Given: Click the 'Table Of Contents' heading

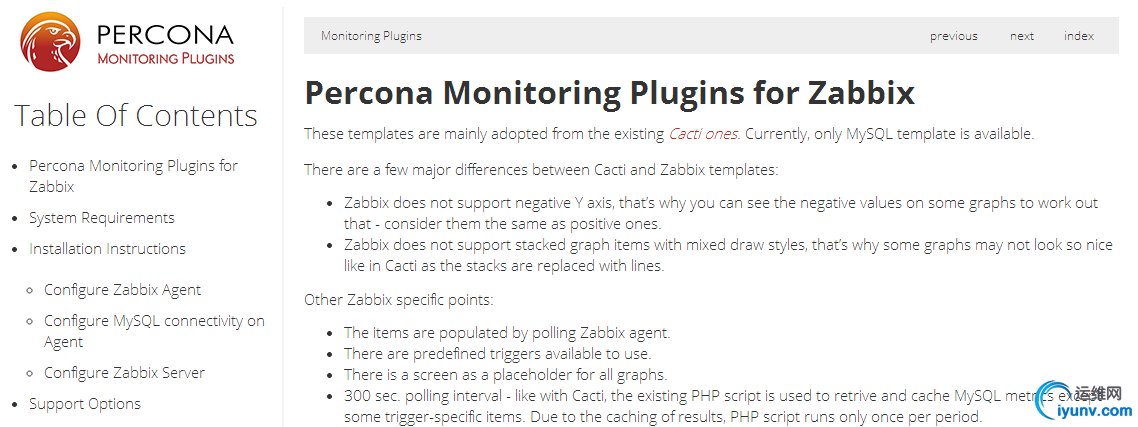Looking at the screenshot, I should 135,116.
